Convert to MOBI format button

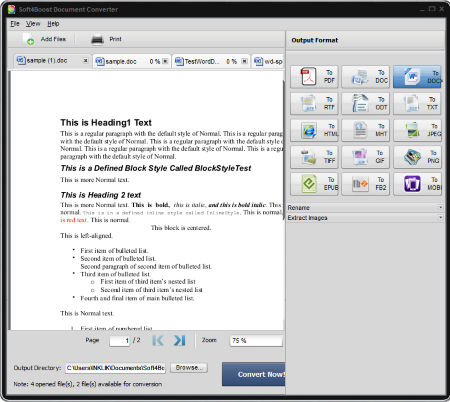pyautogui.click(x=417, y=184)
